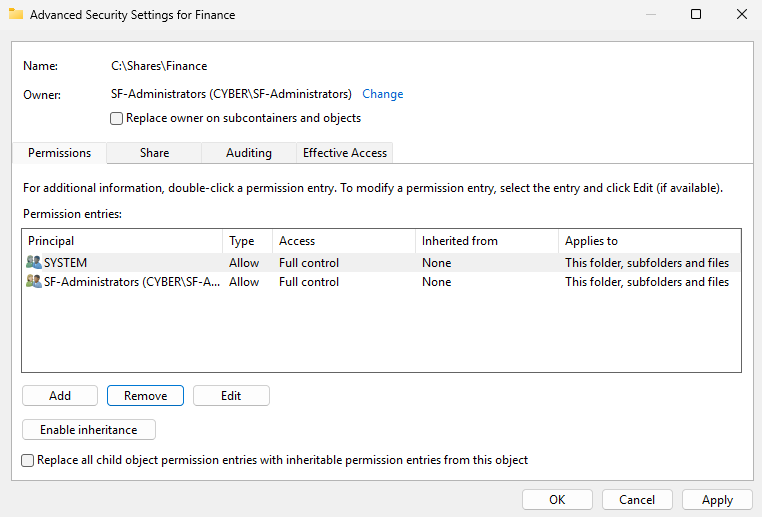Click Enable inheritance button
Viewport: 762px width, 517px height.
tap(89, 430)
